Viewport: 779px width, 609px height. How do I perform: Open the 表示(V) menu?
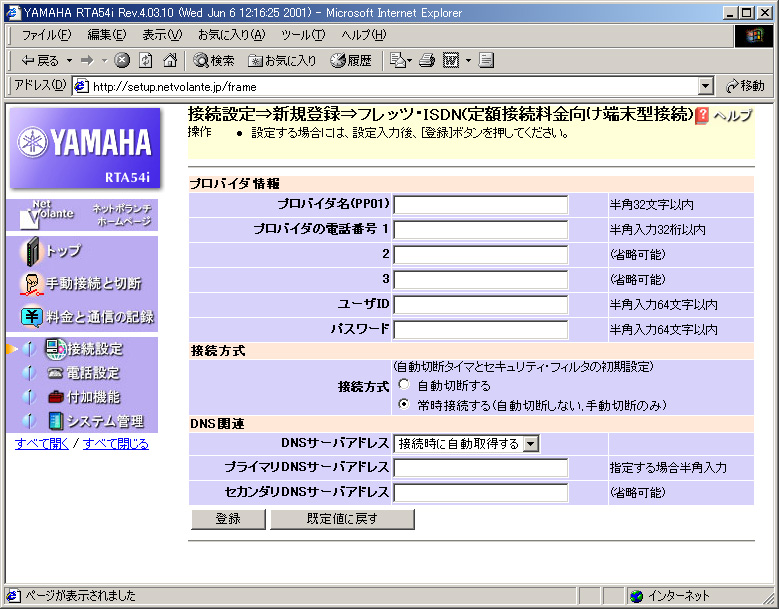(x=161, y=35)
